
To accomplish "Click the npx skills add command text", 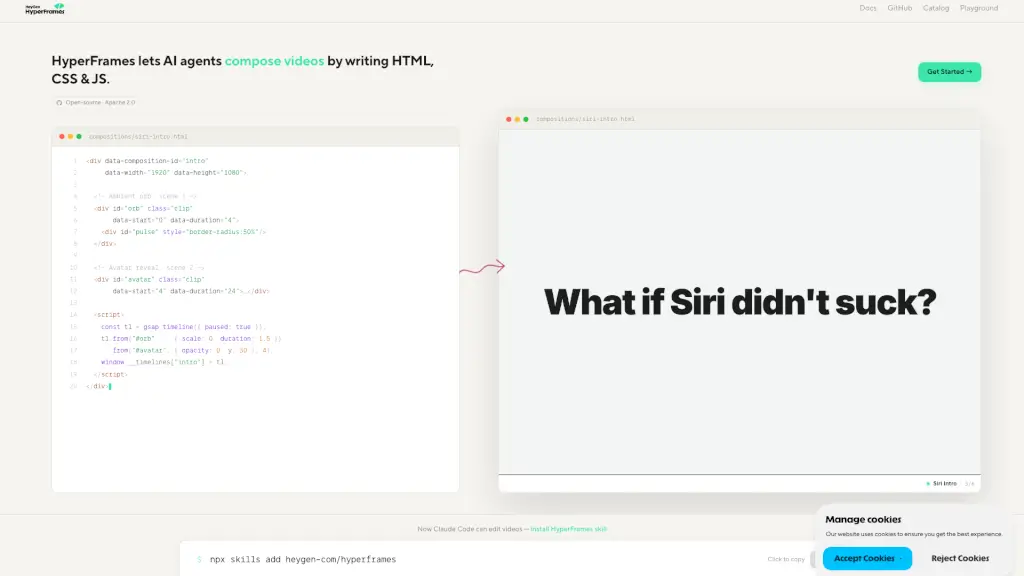I will (303, 560).
